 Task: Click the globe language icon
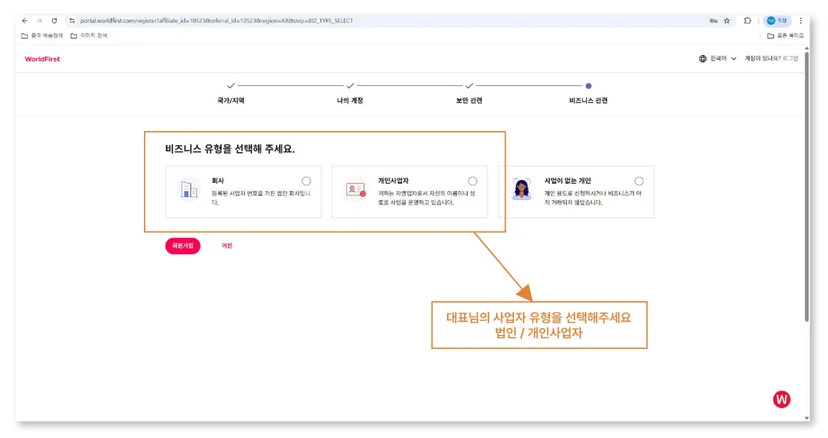pos(702,59)
